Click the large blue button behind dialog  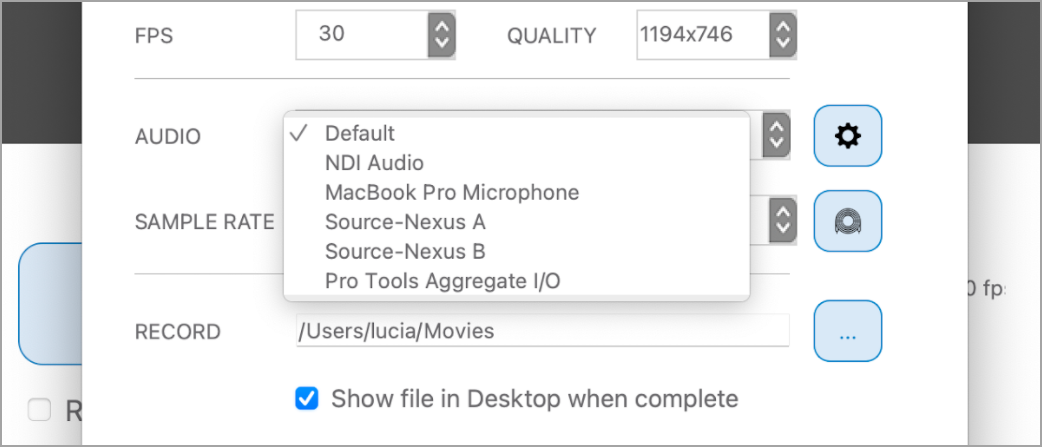(x=48, y=303)
